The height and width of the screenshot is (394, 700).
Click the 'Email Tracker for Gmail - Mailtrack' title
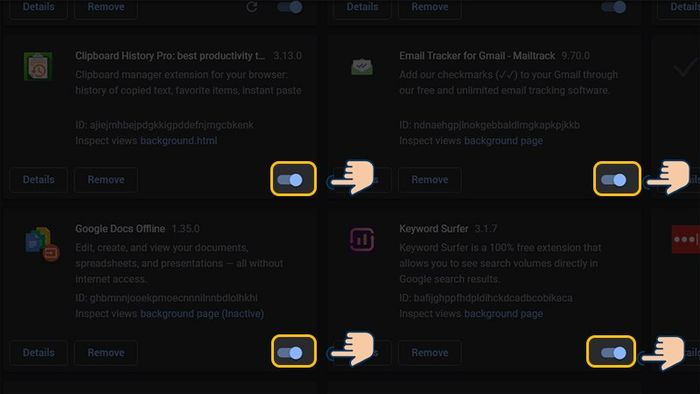(477, 56)
